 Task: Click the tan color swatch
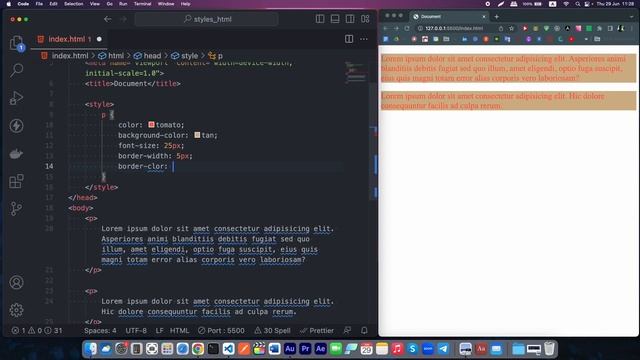(197, 135)
